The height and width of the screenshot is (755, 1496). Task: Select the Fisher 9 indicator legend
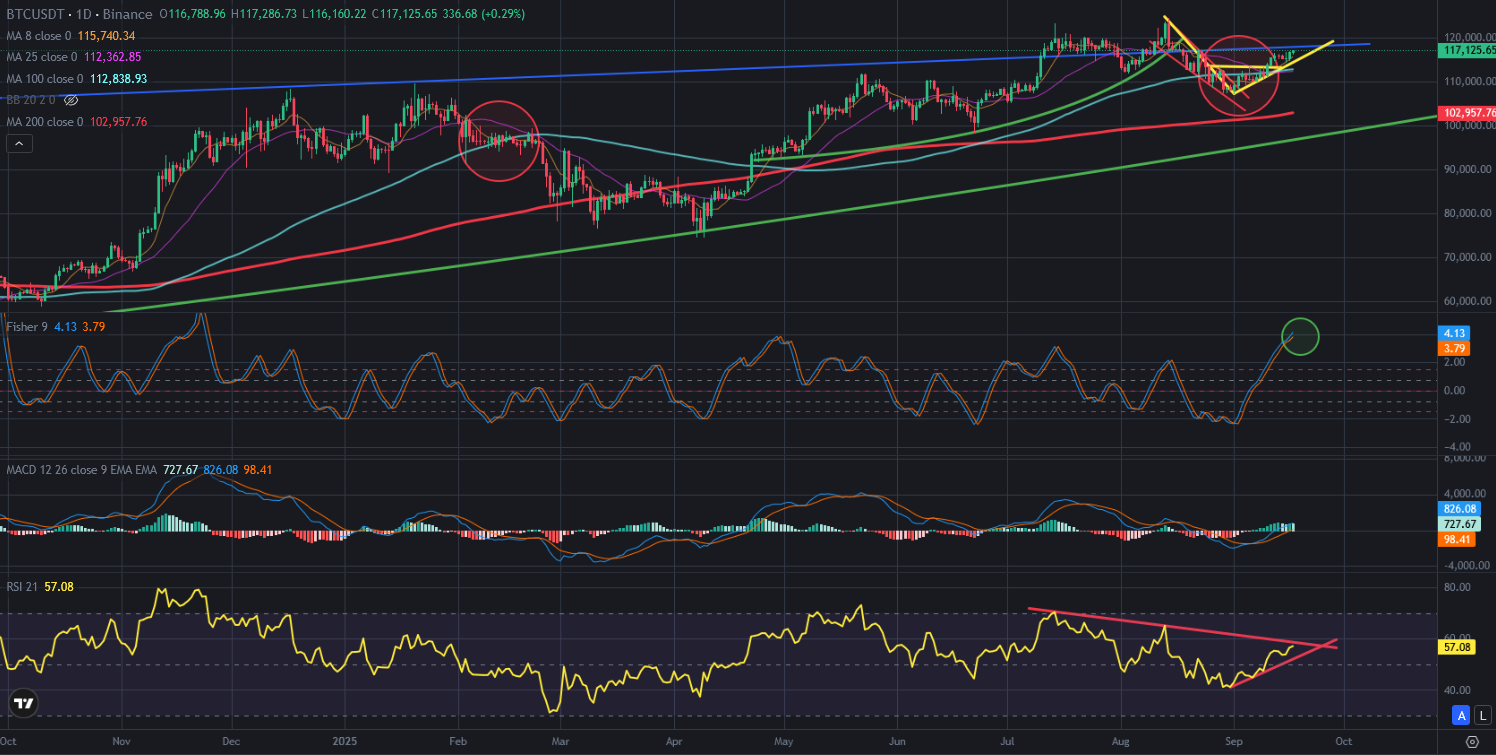27,326
